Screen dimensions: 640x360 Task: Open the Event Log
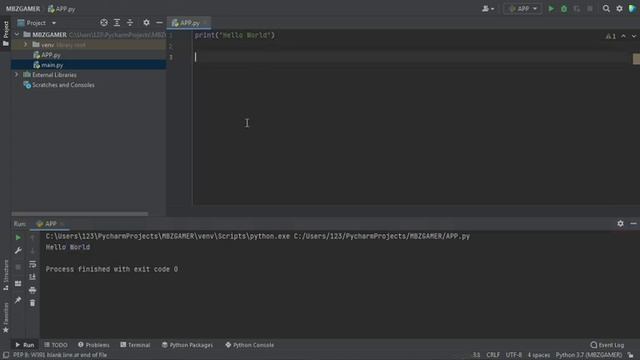[607, 345]
